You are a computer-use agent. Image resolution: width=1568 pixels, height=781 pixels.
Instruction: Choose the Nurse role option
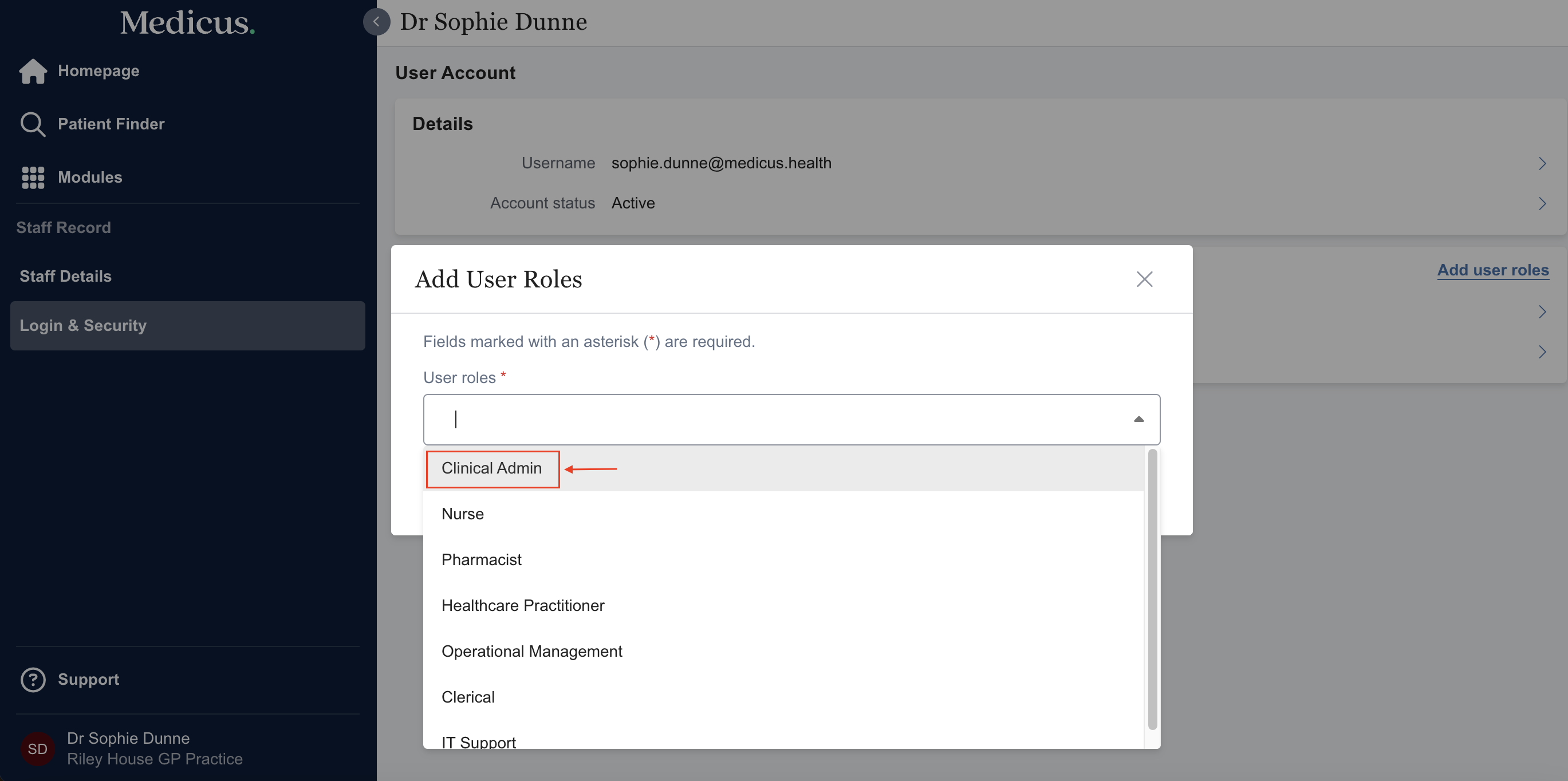(x=463, y=514)
